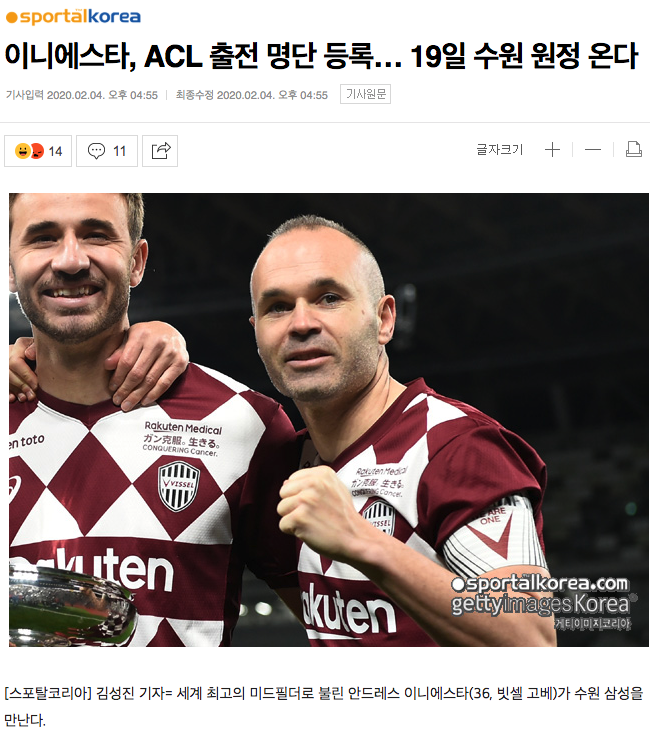Screen dimensions: 650x733
Task: Click the 글자크기 label
Action: pyautogui.click(x=499, y=150)
